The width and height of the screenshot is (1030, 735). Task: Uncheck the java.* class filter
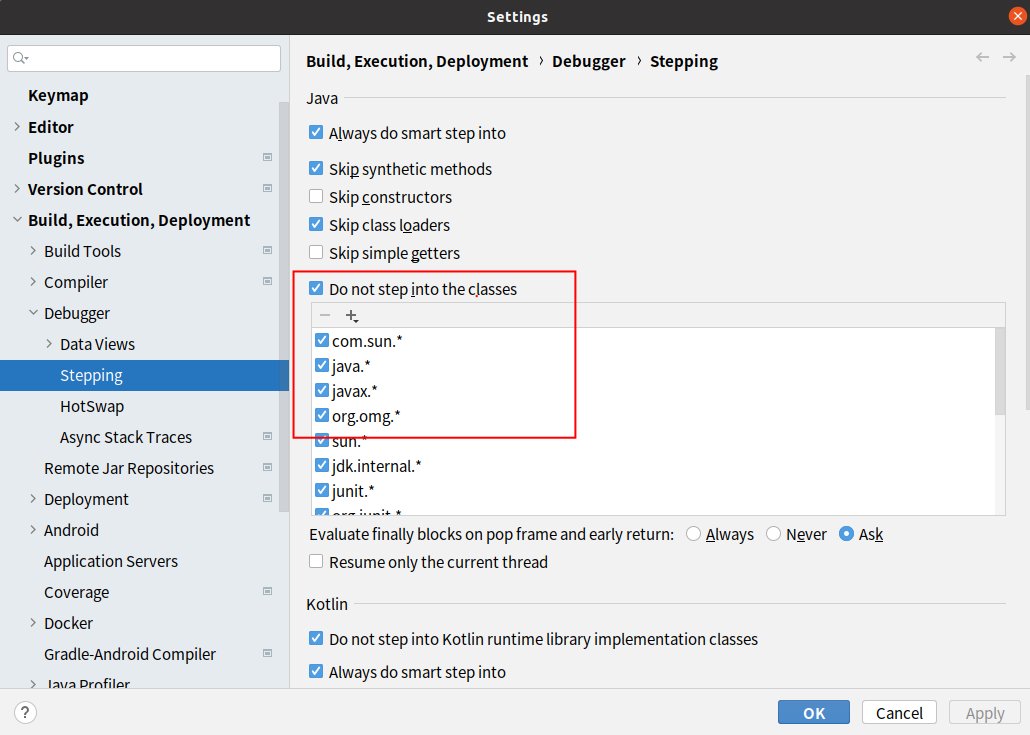[322, 365]
